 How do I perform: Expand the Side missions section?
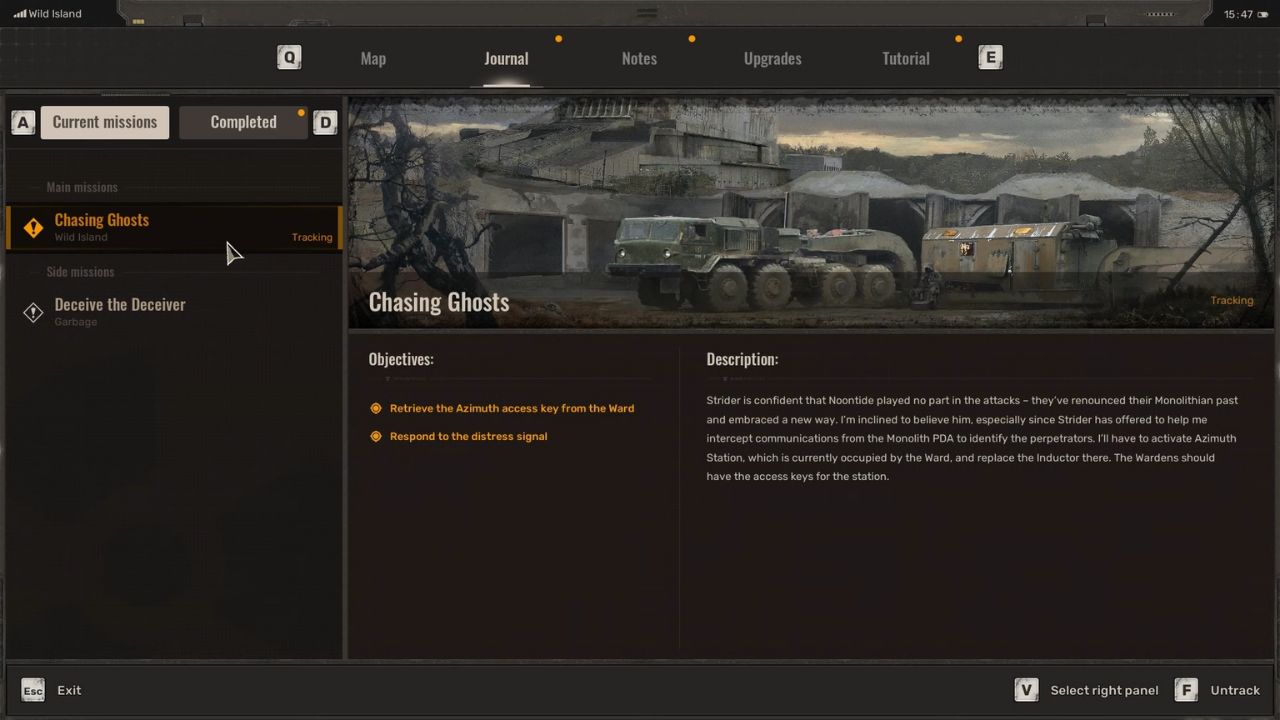(x=80, y=271)
